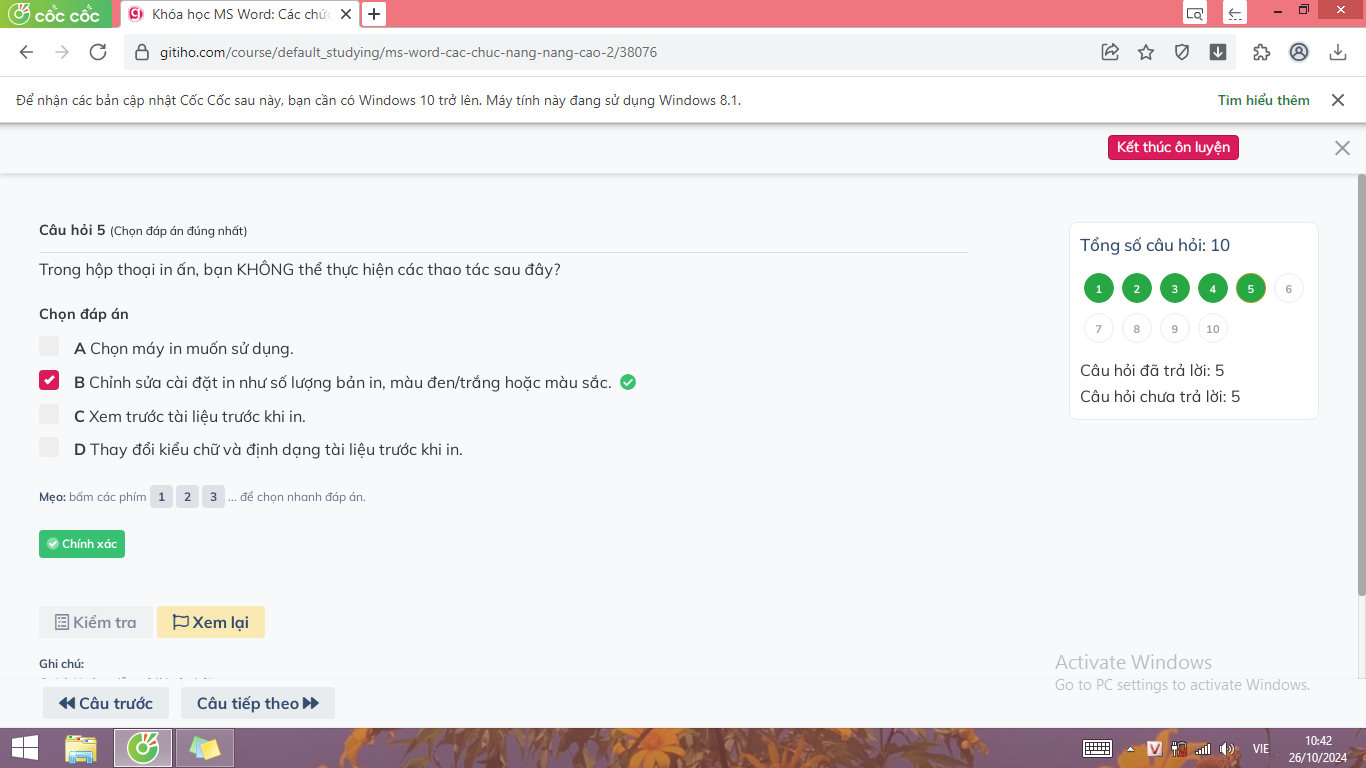1366x768 pixels.
Task: Go to question 10 in the question list
Action: pyautogui.click(x=1213, y=328)
